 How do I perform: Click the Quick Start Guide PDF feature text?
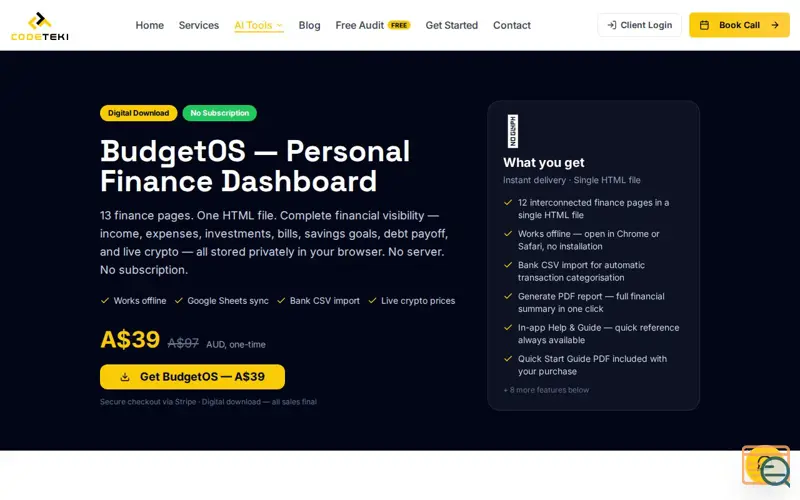592,365
